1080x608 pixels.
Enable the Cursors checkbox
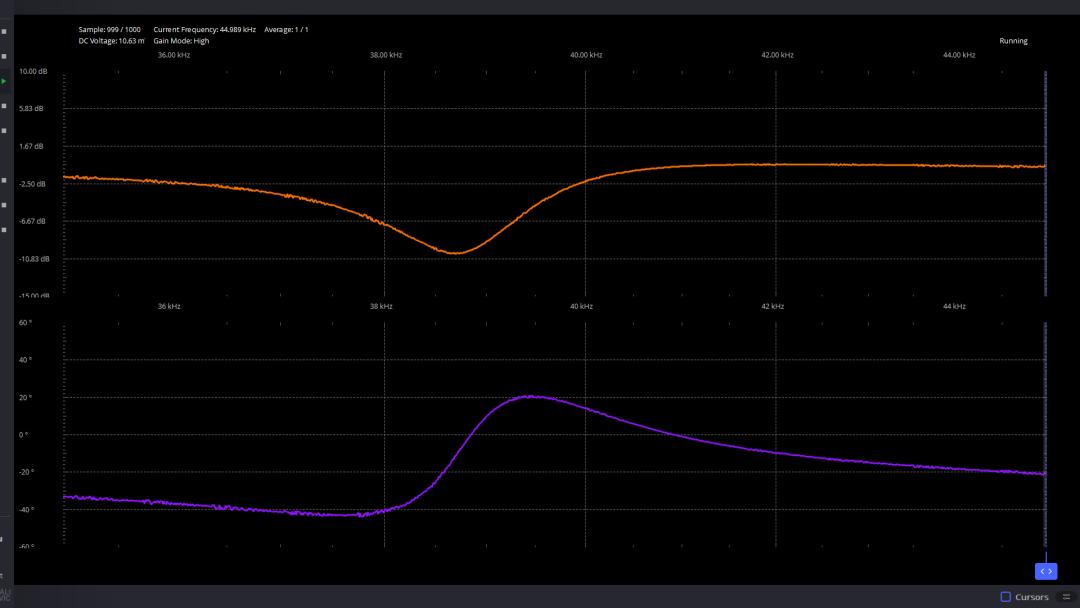click(x=1005, y=597)
